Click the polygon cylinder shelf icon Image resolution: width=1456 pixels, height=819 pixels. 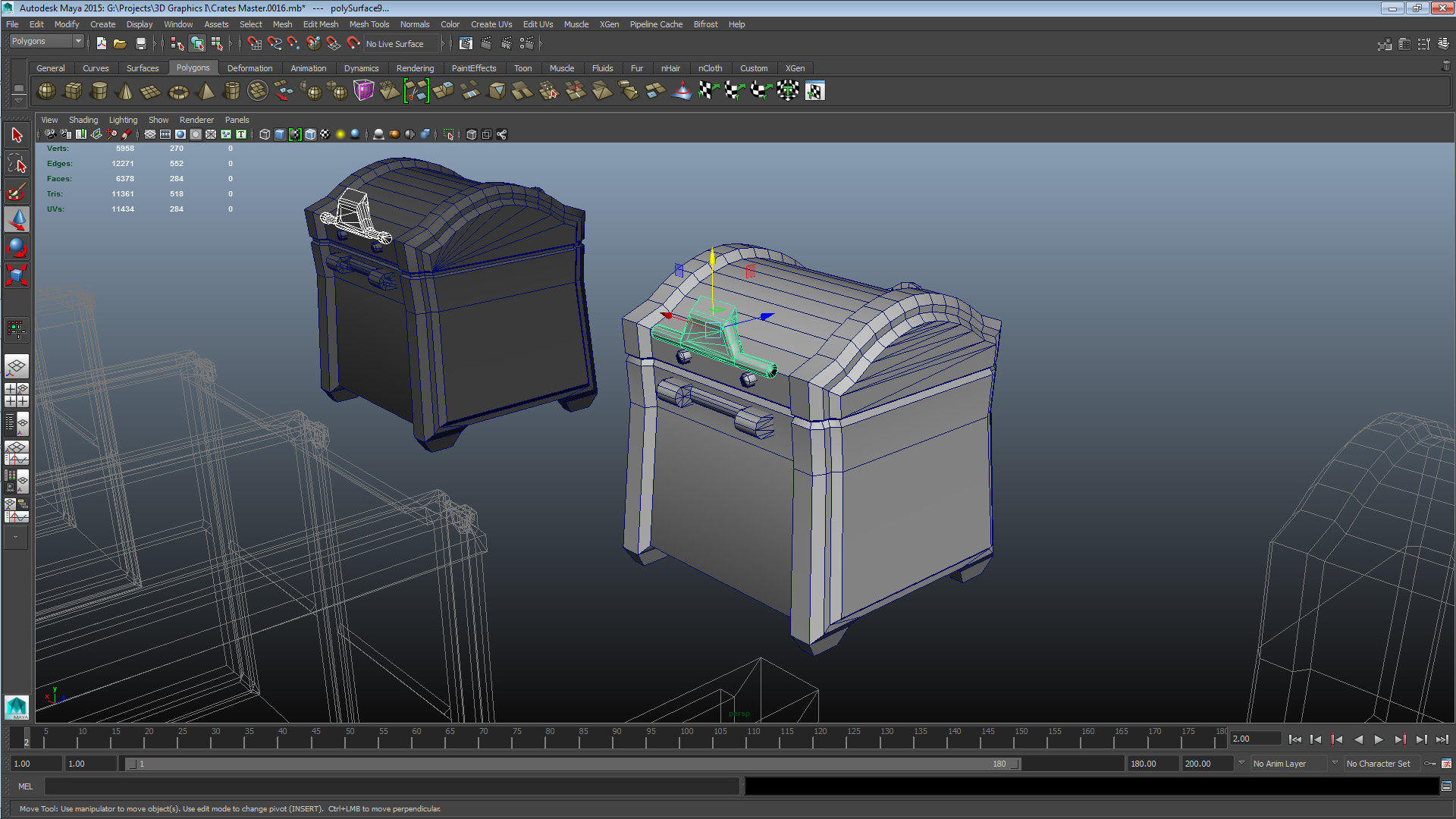click(x=99, y=92)
